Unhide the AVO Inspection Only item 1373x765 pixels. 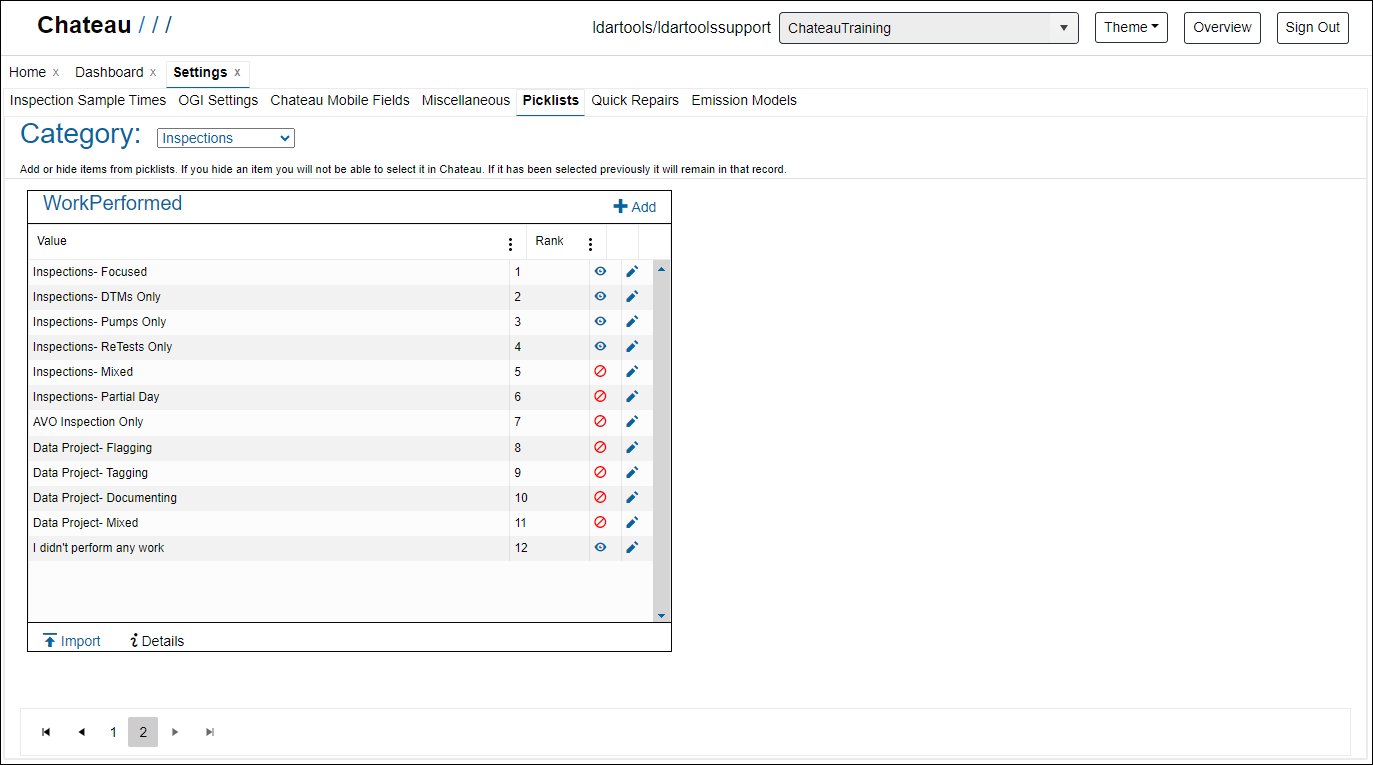(600, 421)
